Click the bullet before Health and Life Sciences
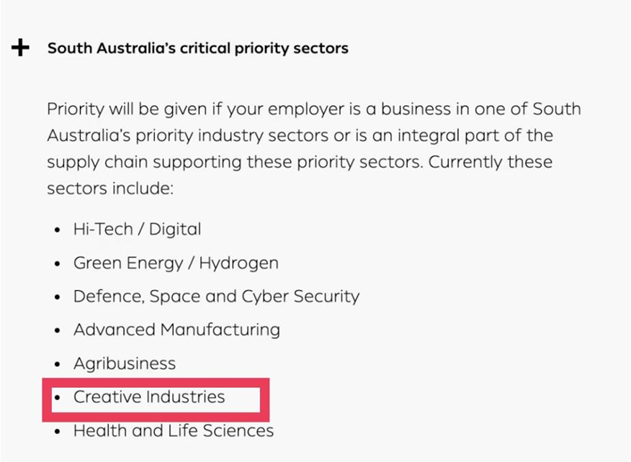Viewport: 631px width, 462px height. click(57, 431)
